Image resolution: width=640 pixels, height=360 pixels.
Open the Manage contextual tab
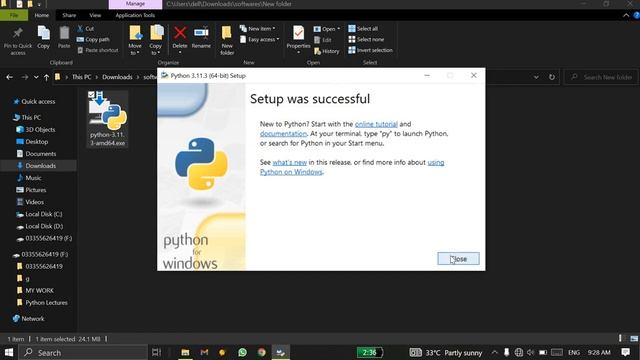135,4
